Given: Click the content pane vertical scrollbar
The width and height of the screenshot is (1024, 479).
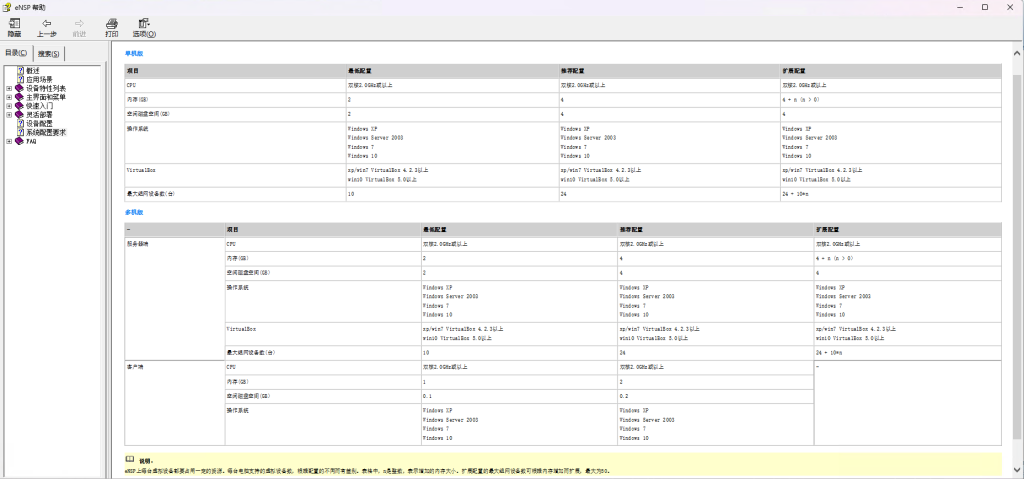Looking at the screenshot, I should pos(1017,250).
